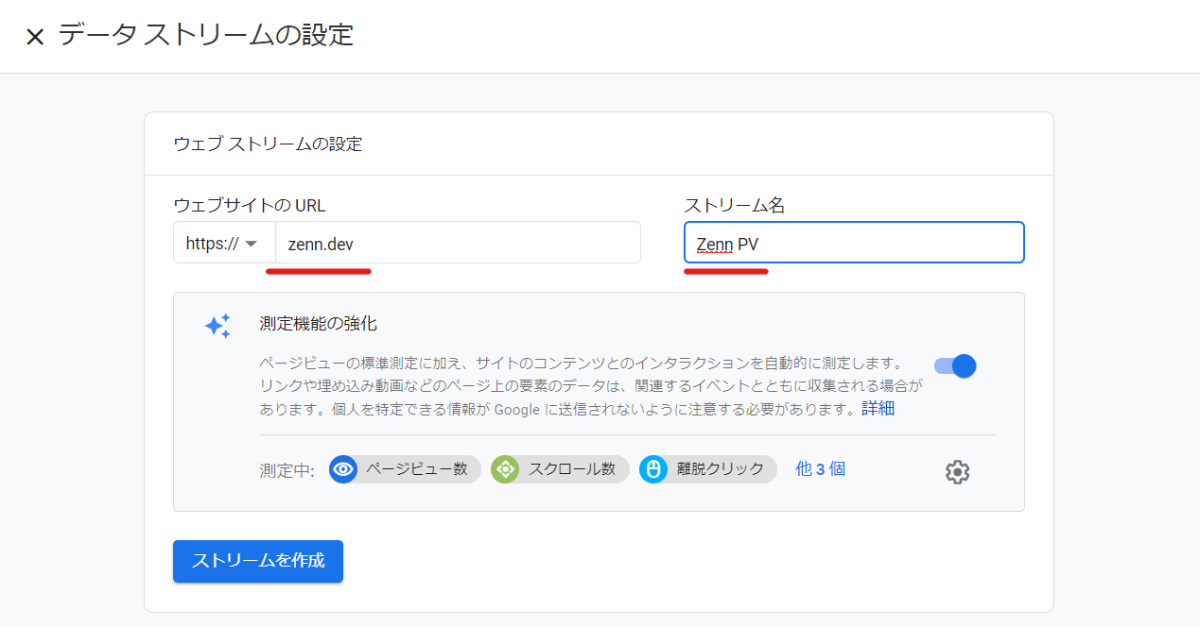Viewport: 1200px width, 627px height.
Task: Open the enhanced measurement settings gear
Action: point(958,472)
